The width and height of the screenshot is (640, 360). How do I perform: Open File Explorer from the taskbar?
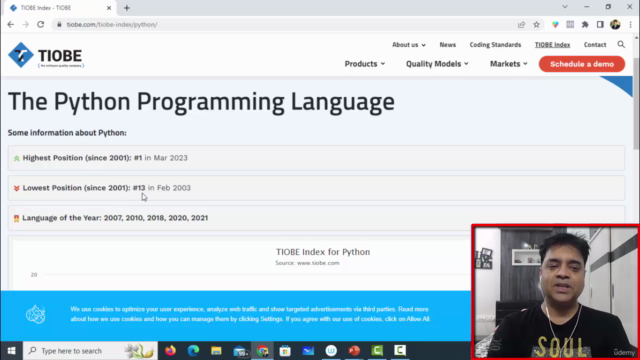[216, 351]
